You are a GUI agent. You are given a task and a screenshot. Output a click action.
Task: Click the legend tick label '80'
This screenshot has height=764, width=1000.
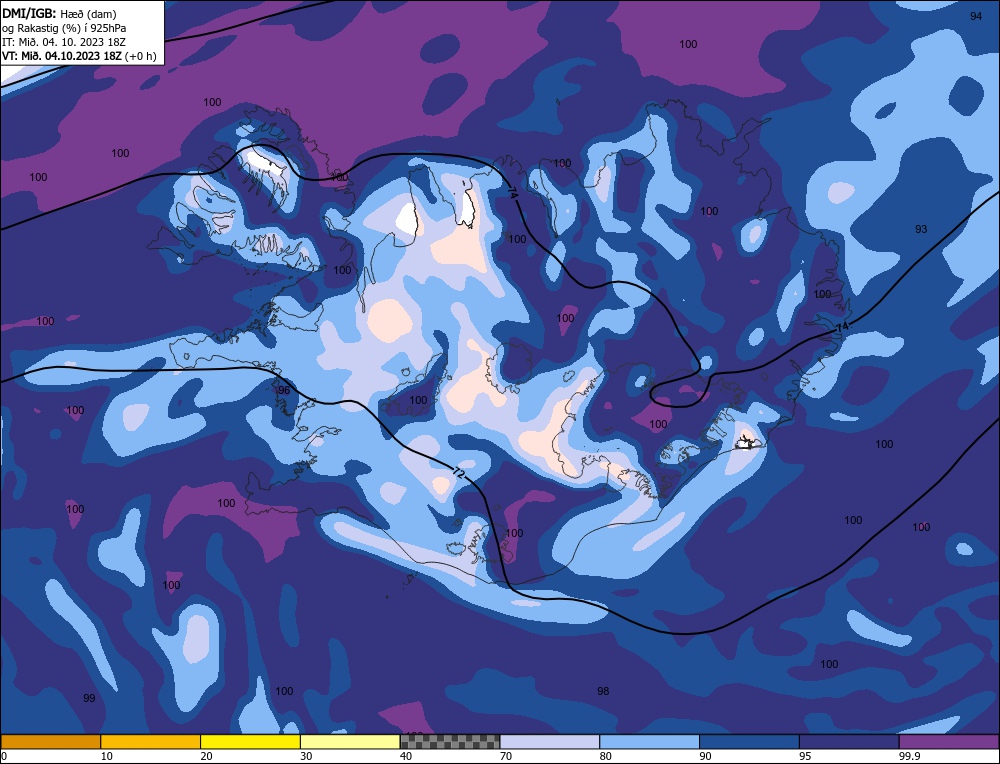click(606, 756)
